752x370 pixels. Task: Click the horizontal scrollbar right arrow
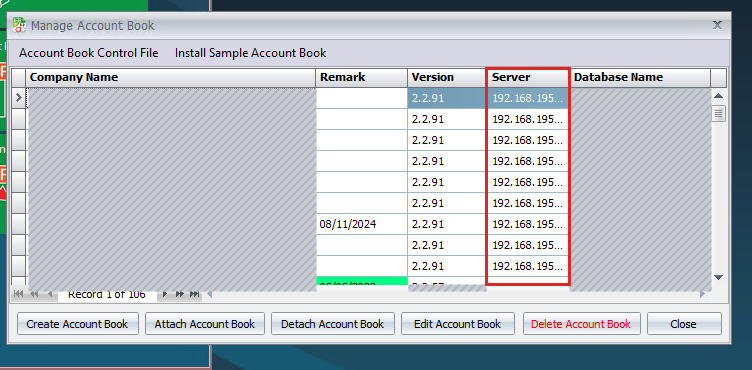click(702, 294)
